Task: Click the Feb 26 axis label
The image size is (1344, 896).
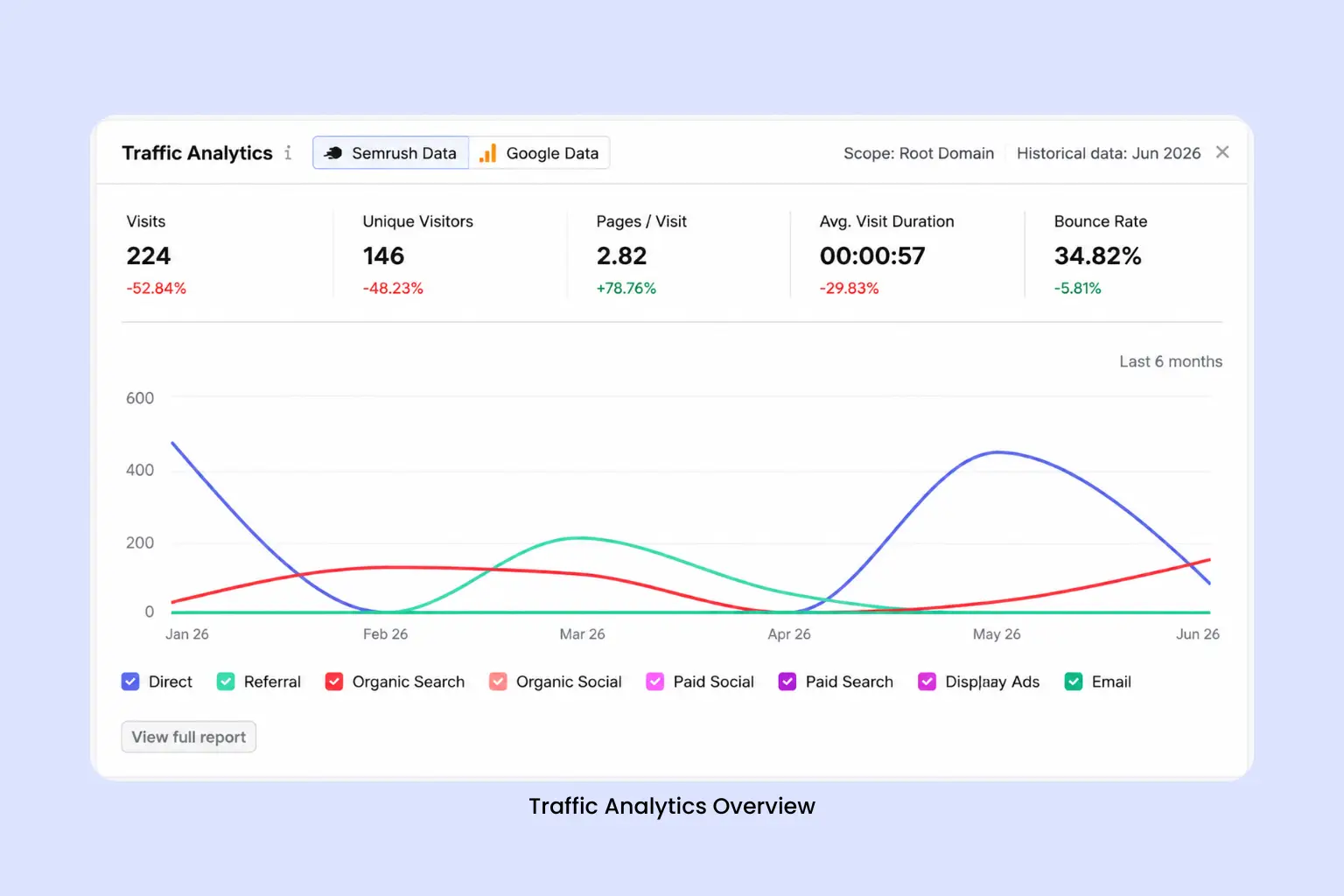Action: coord(385,634)
